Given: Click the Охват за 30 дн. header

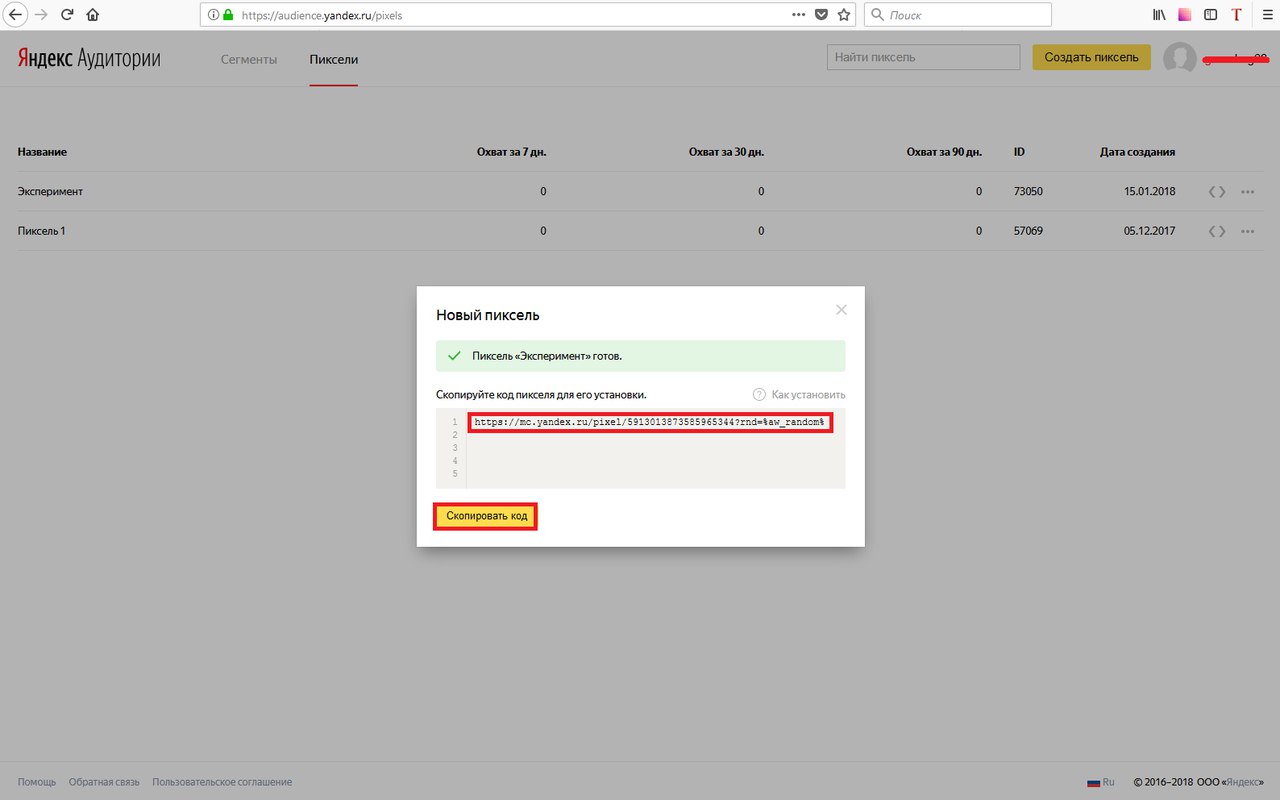Looking at the screenshot, I should [727, 152].
